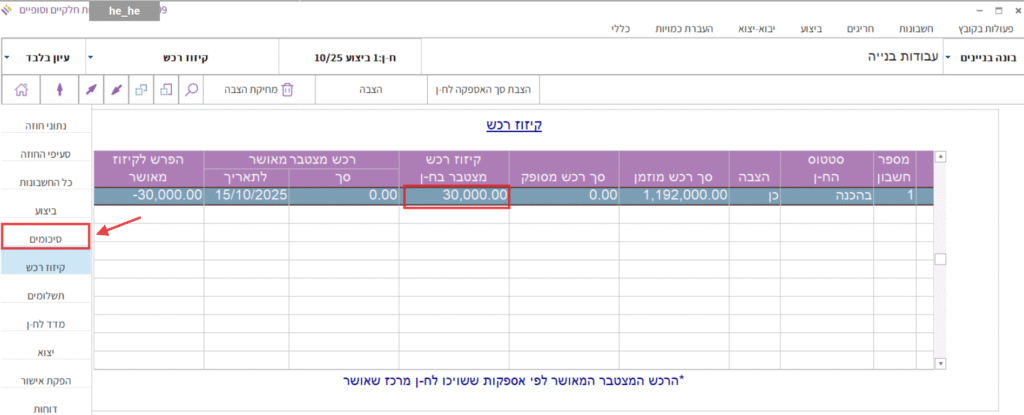Image resolution: width=1024 pixels, height=415 pixels.
Task: Click the home icon in the toolbar
Action: coord(22,89)
